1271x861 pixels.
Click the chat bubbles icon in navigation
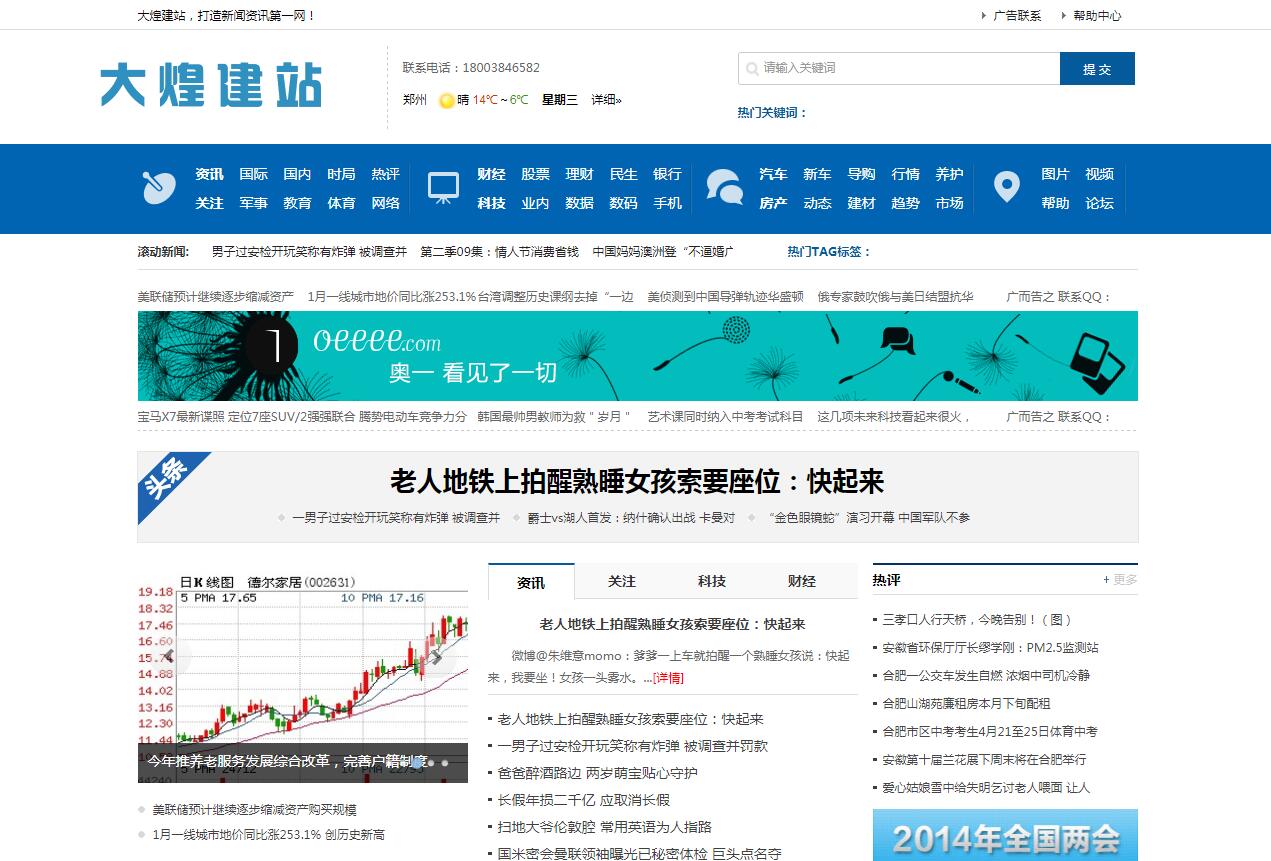724,187
